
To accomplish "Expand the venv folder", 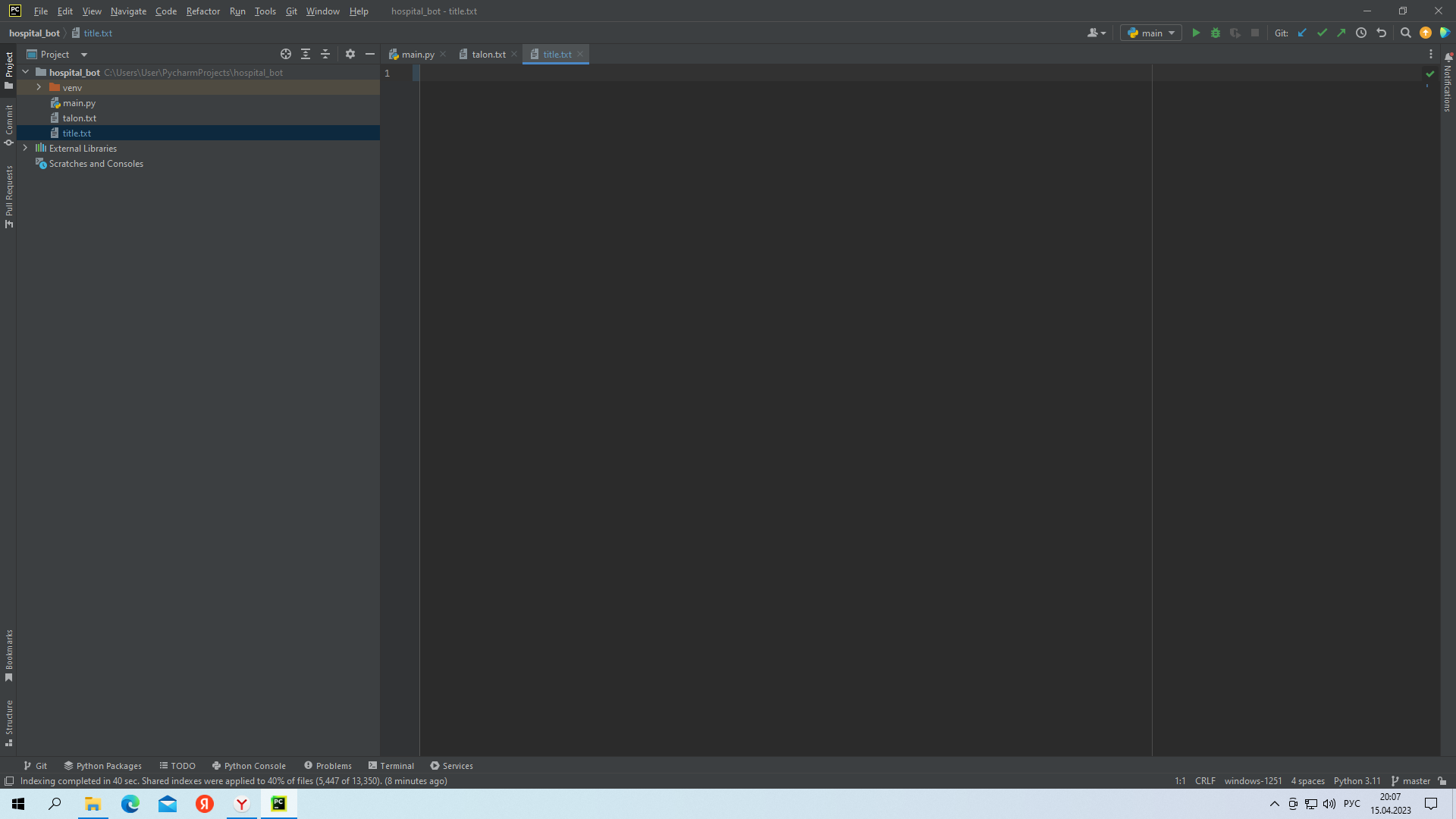I will [39, 88].
